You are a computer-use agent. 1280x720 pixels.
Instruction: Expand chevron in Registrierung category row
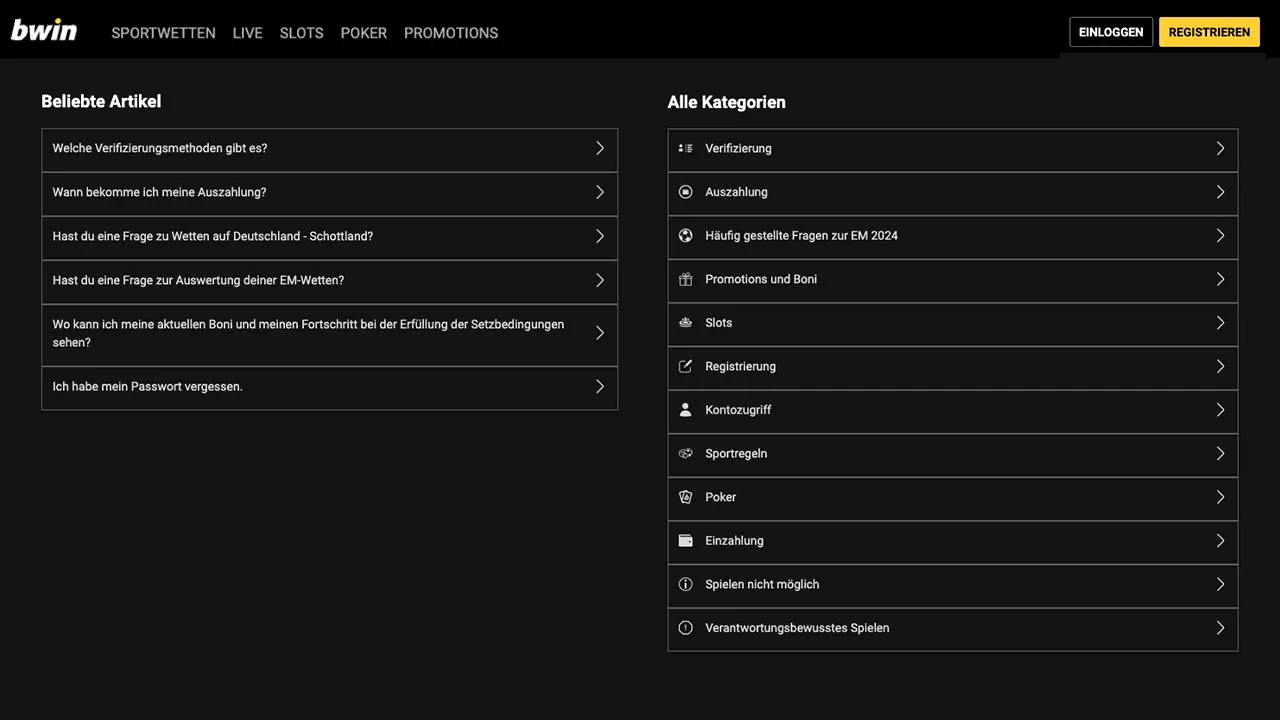point(1220,366)
